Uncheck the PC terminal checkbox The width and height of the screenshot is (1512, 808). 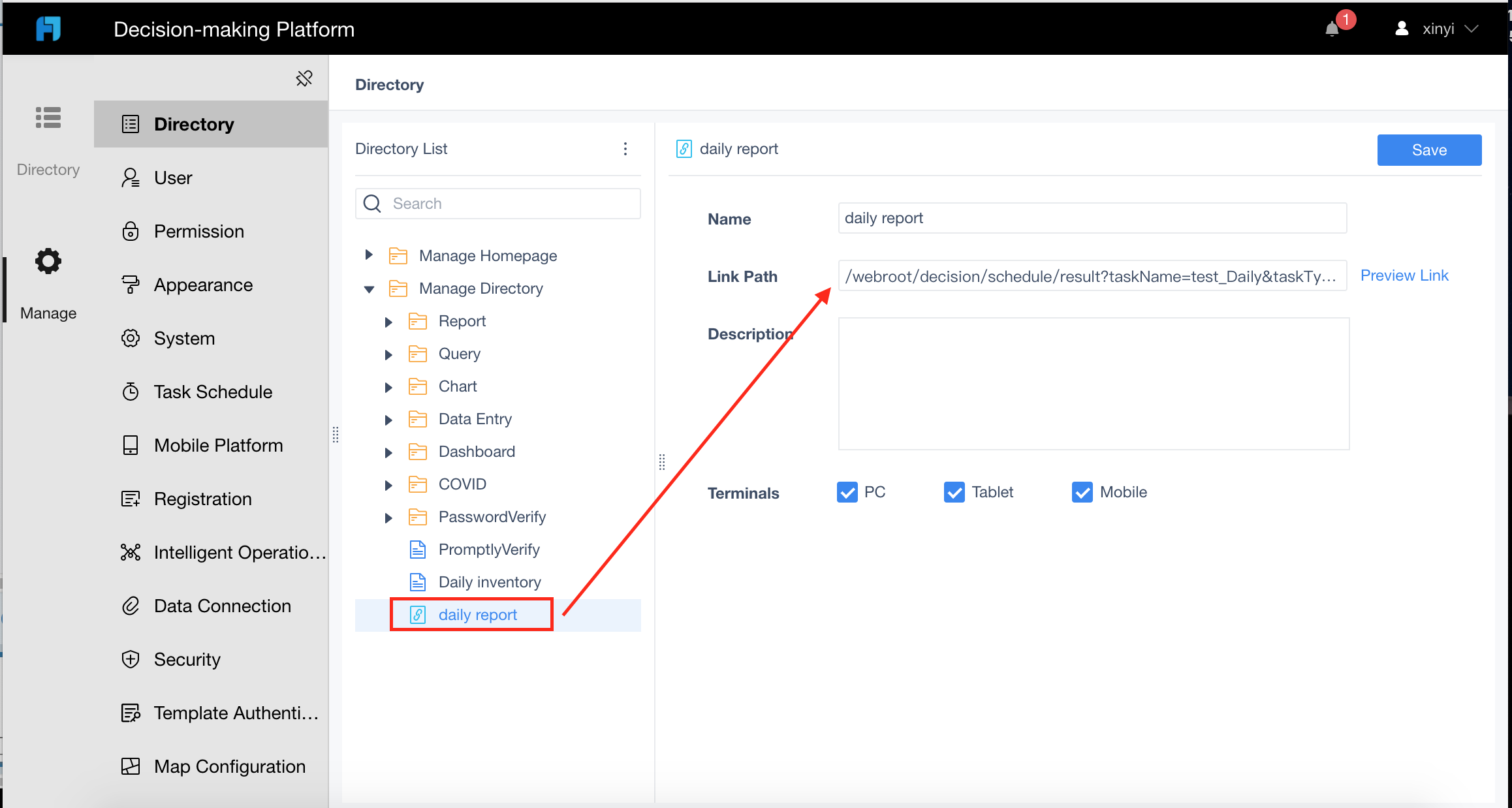click(847, 492)
